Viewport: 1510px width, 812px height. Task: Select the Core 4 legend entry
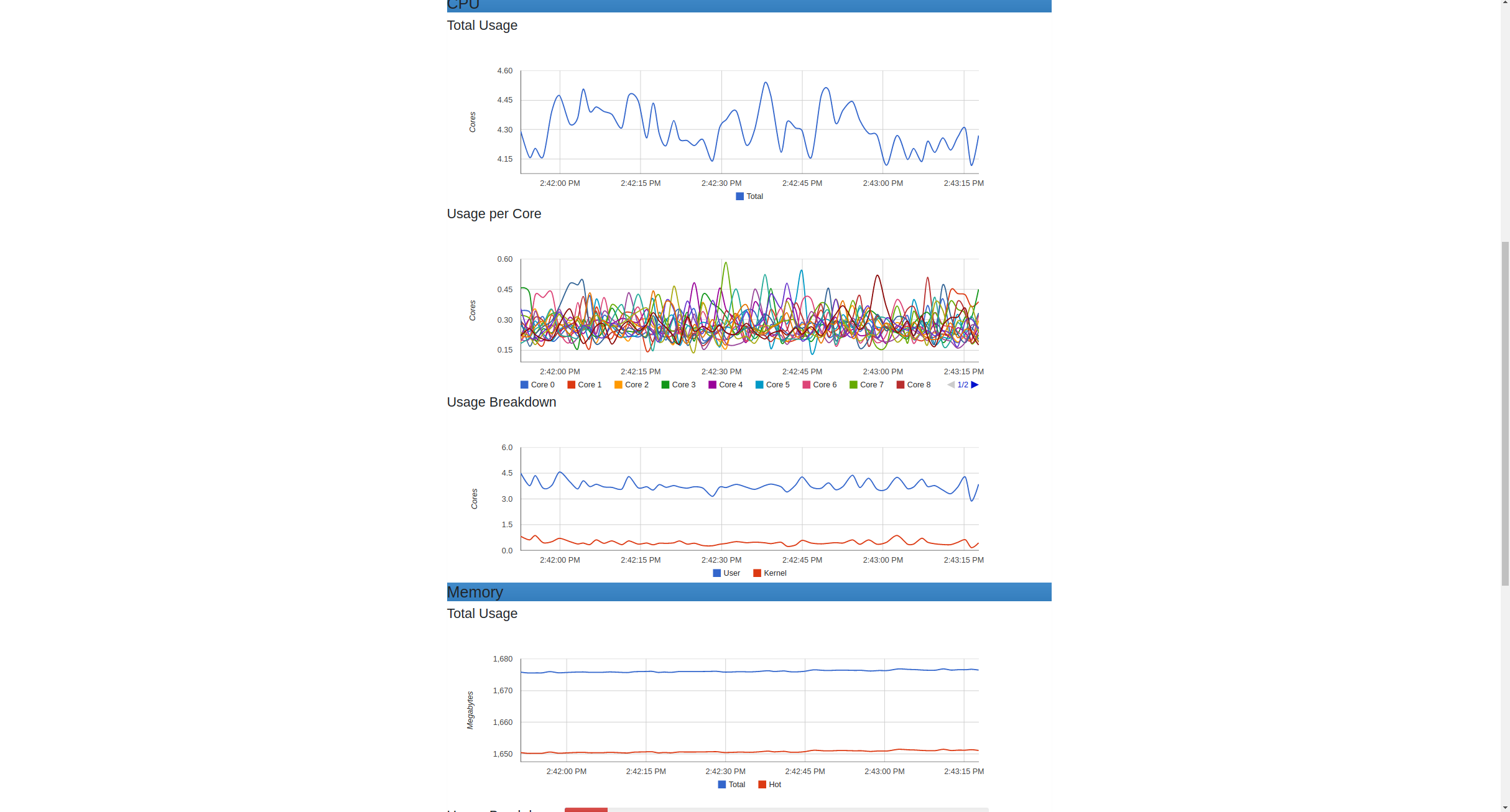pyautogui.click(x=725, y=385)
